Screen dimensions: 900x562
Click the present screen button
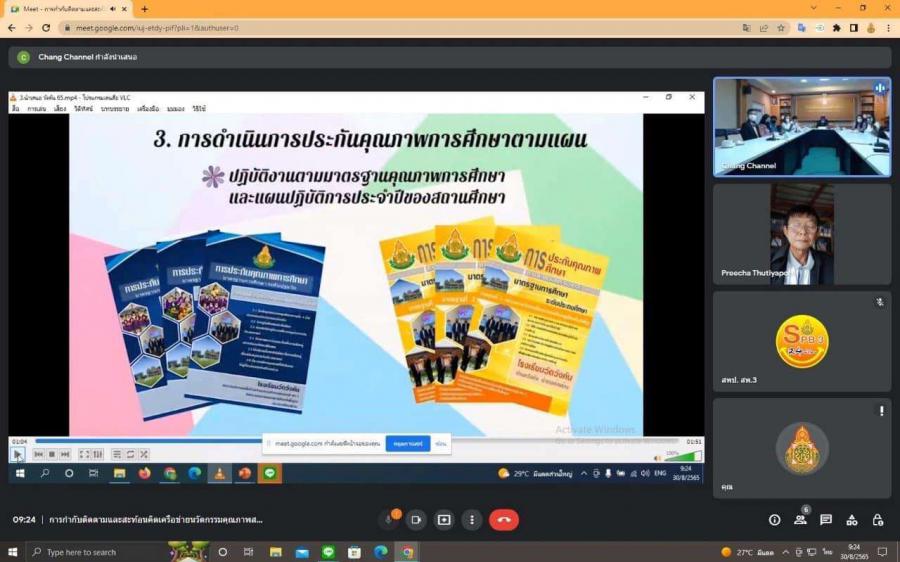444,520
